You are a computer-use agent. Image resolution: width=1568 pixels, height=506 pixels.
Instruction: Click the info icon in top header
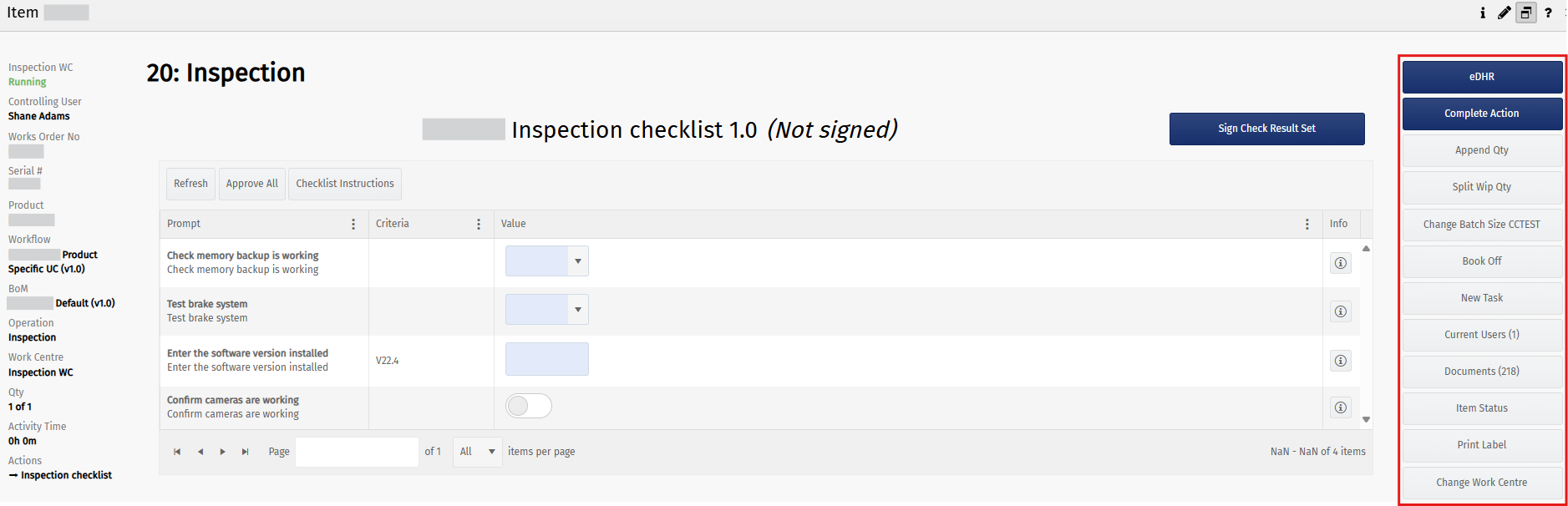[x=1482, y=13]
